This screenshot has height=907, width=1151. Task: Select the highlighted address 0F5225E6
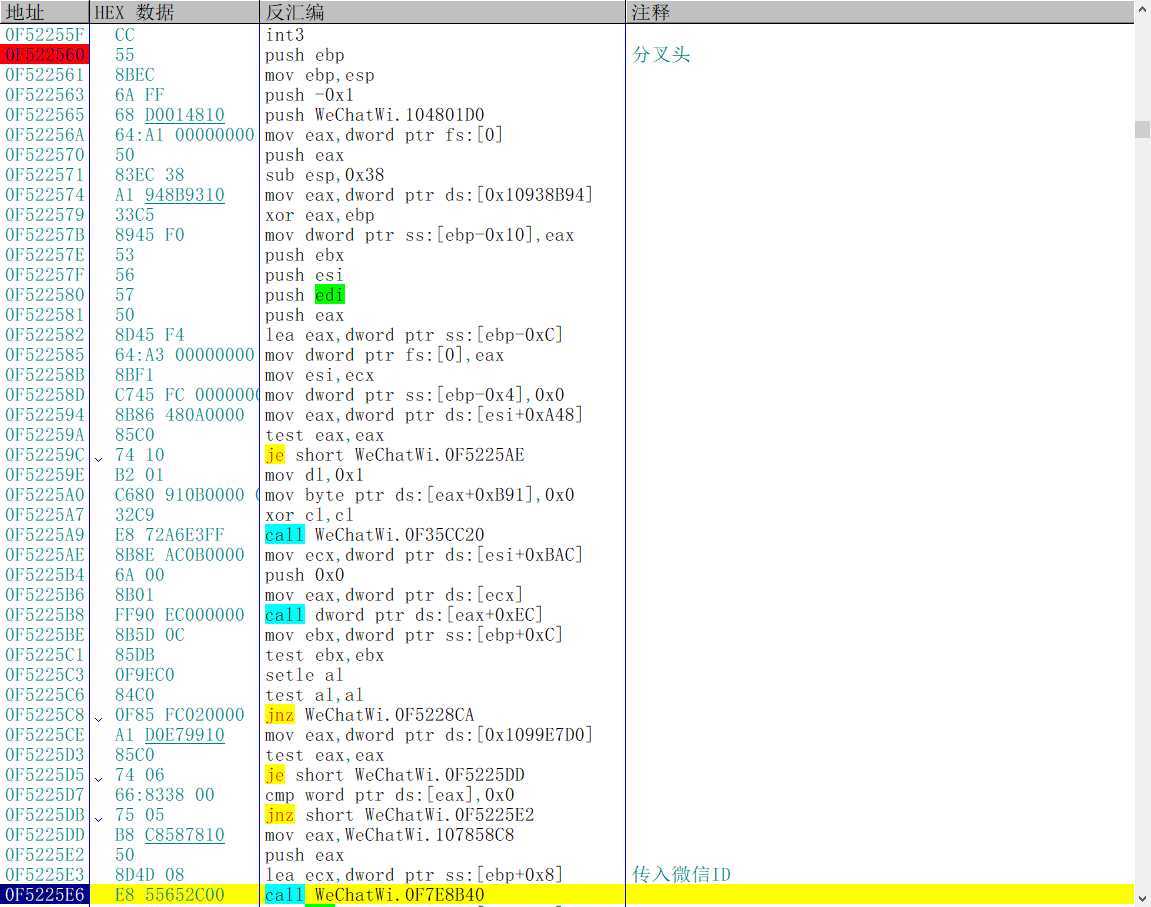(45, 895)
